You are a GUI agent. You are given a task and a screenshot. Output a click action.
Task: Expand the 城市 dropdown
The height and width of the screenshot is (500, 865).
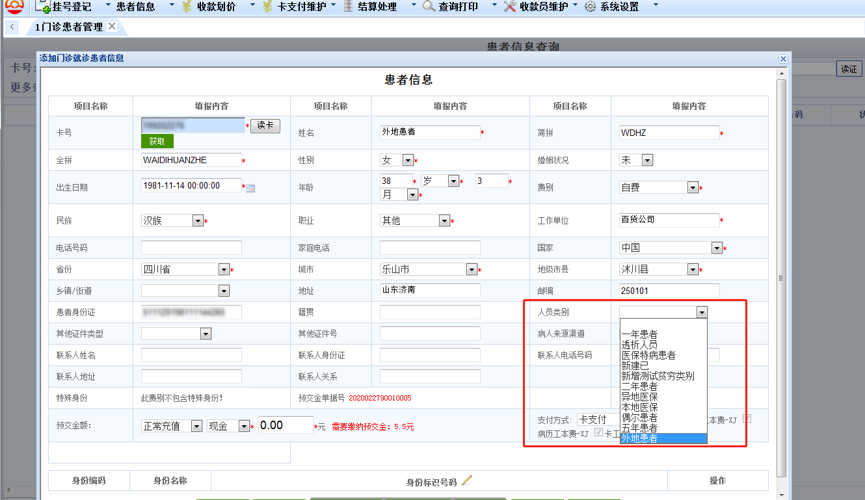471,269
